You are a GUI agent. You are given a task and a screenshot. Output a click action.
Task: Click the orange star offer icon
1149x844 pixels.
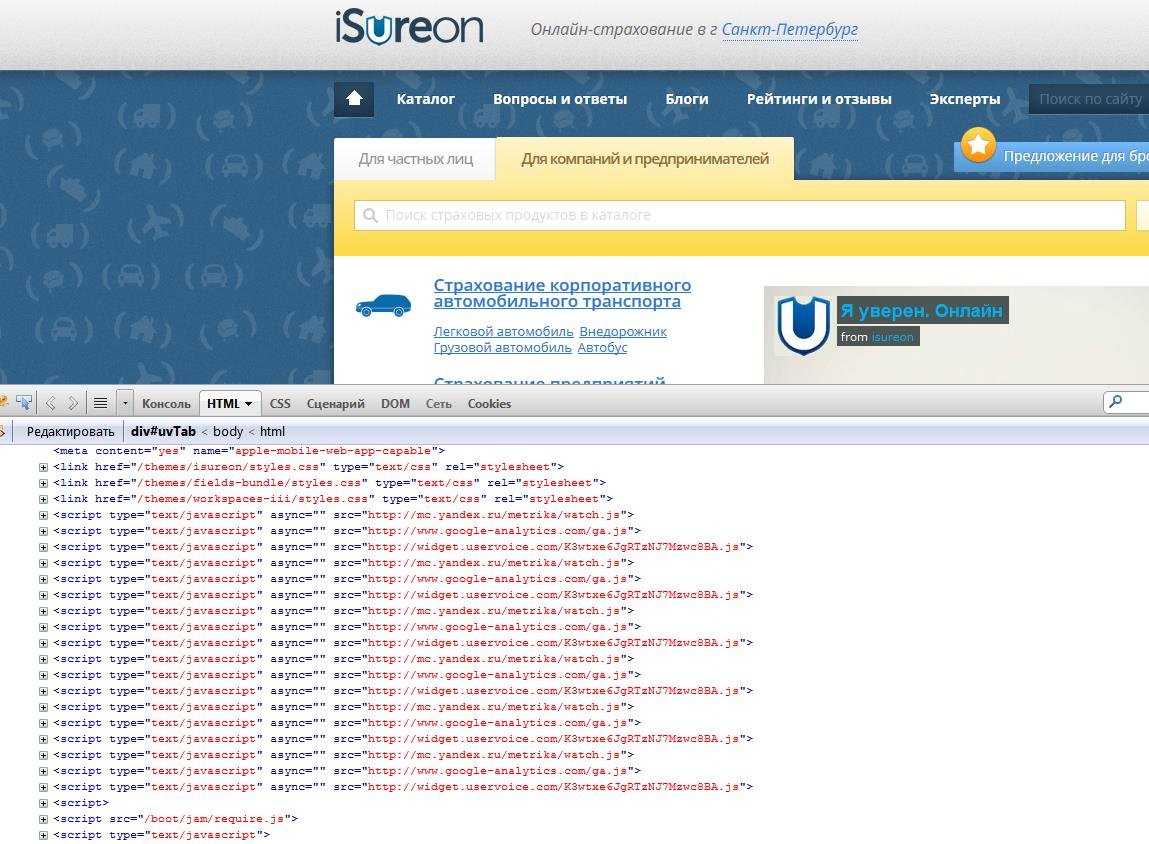pos(978,146)
